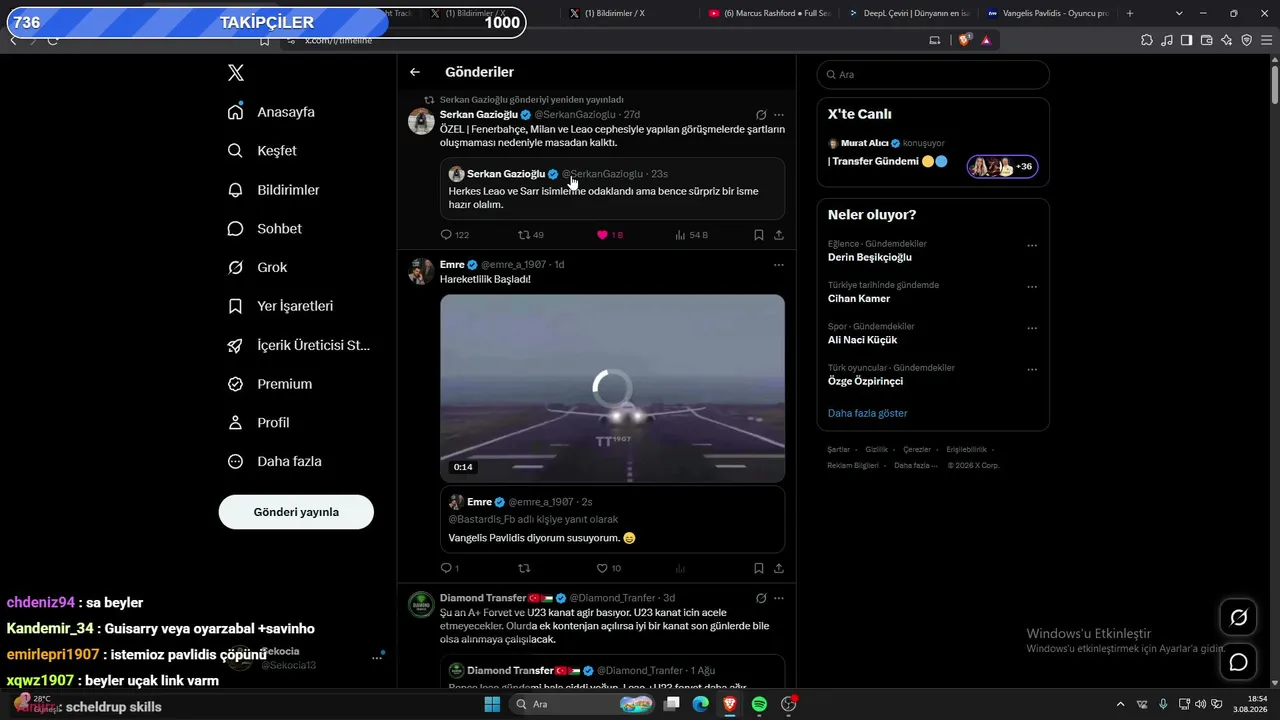The height and width of the screenshot is (720, 1280).
Task: Click the X search field Ara
Action: (933, 75)
